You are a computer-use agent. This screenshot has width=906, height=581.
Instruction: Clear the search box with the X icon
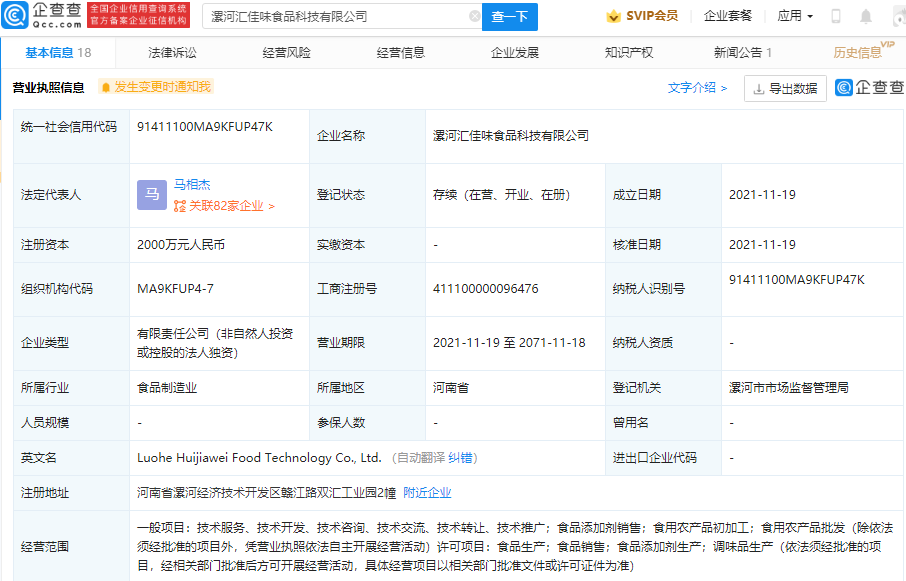[474, 16]
